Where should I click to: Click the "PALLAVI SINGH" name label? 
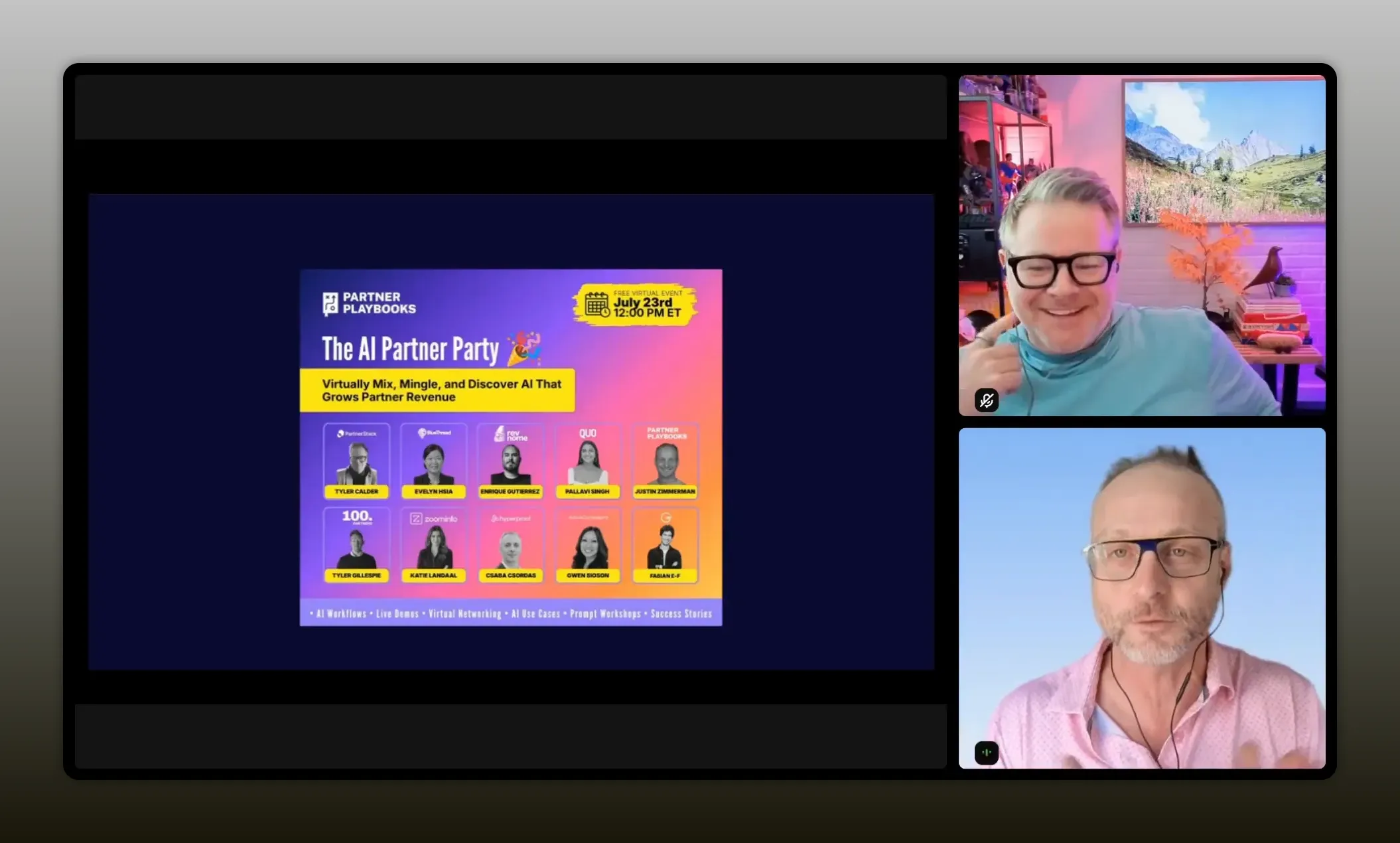point(587,492)
